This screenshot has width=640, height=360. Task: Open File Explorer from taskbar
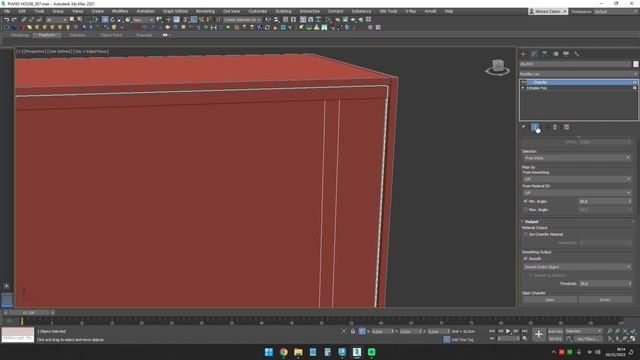(x=298, y=352)
